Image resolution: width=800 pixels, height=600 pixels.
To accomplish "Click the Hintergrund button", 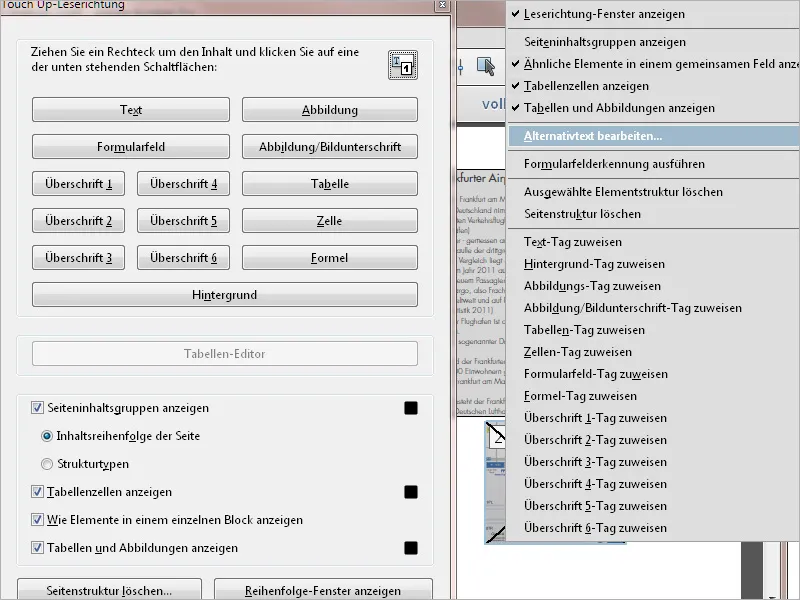I will pyautogui.click(x=224, y=295).
